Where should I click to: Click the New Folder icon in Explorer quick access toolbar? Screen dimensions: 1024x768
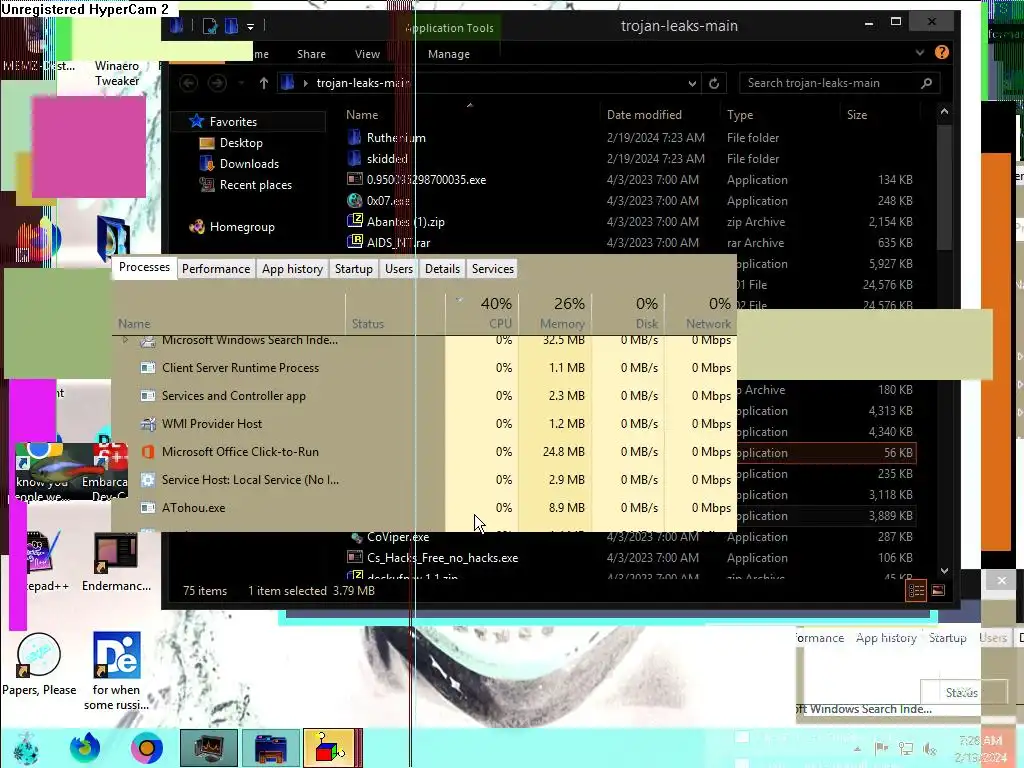231,26
